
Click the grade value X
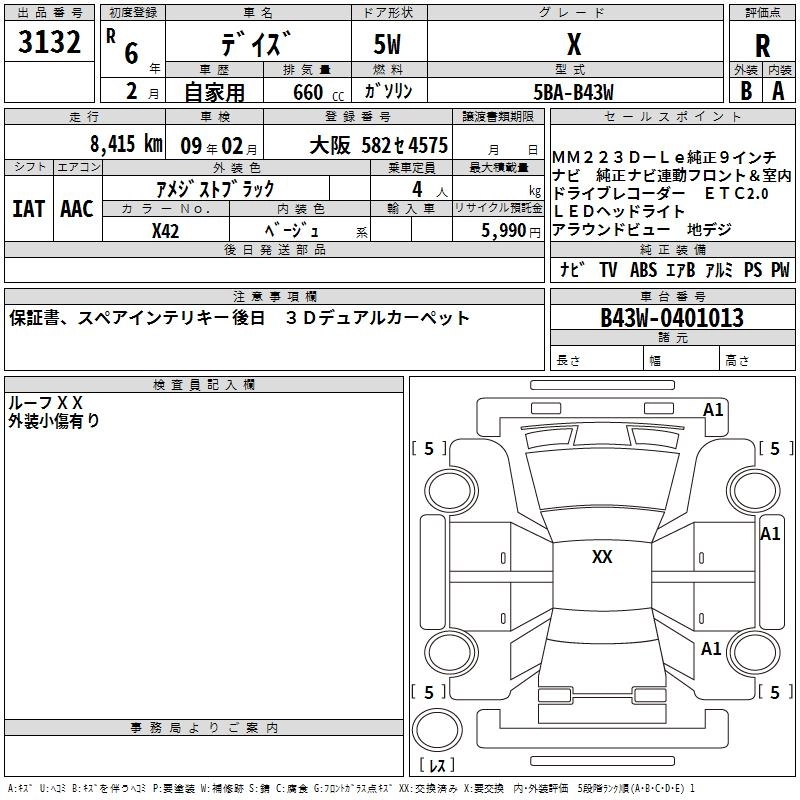point(574,44)
